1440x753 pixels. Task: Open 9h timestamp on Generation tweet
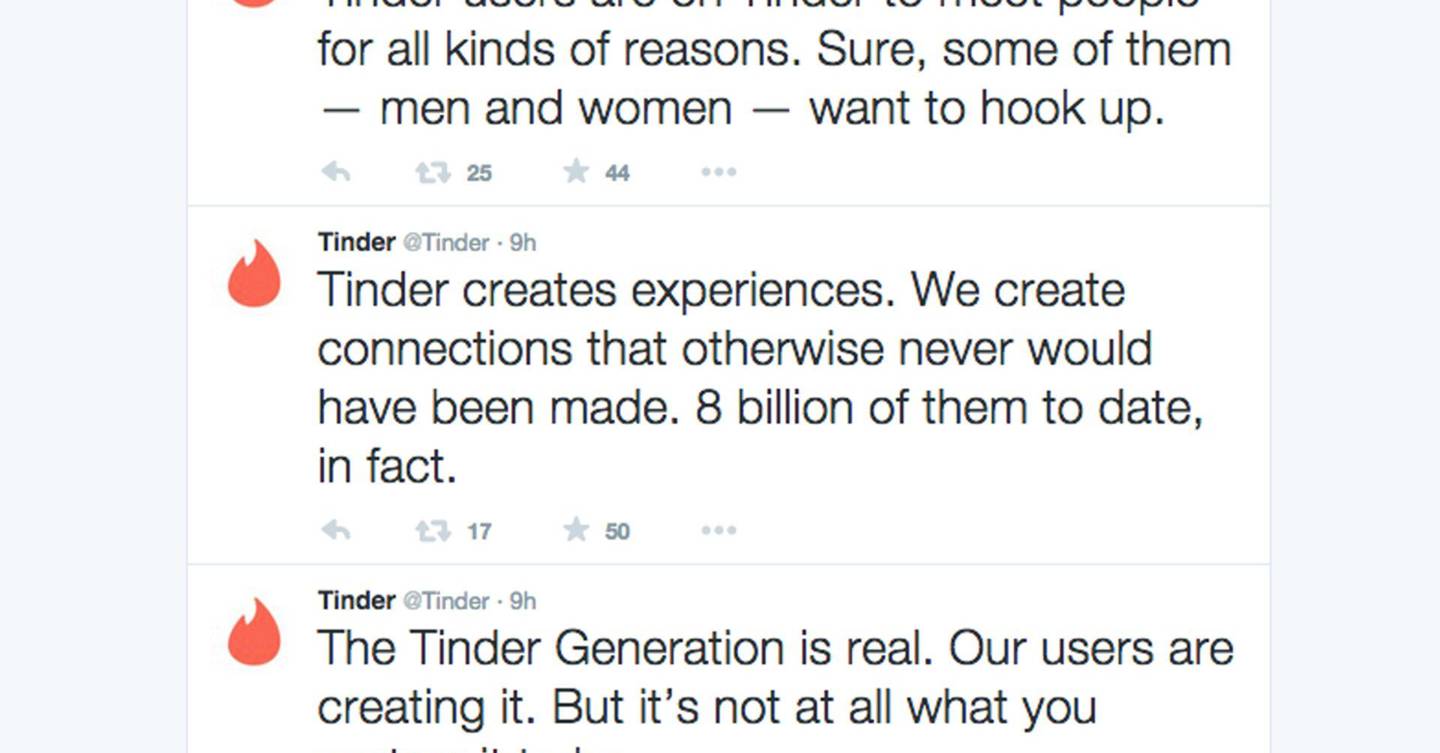pyautogui.click(x=523, y=601)
